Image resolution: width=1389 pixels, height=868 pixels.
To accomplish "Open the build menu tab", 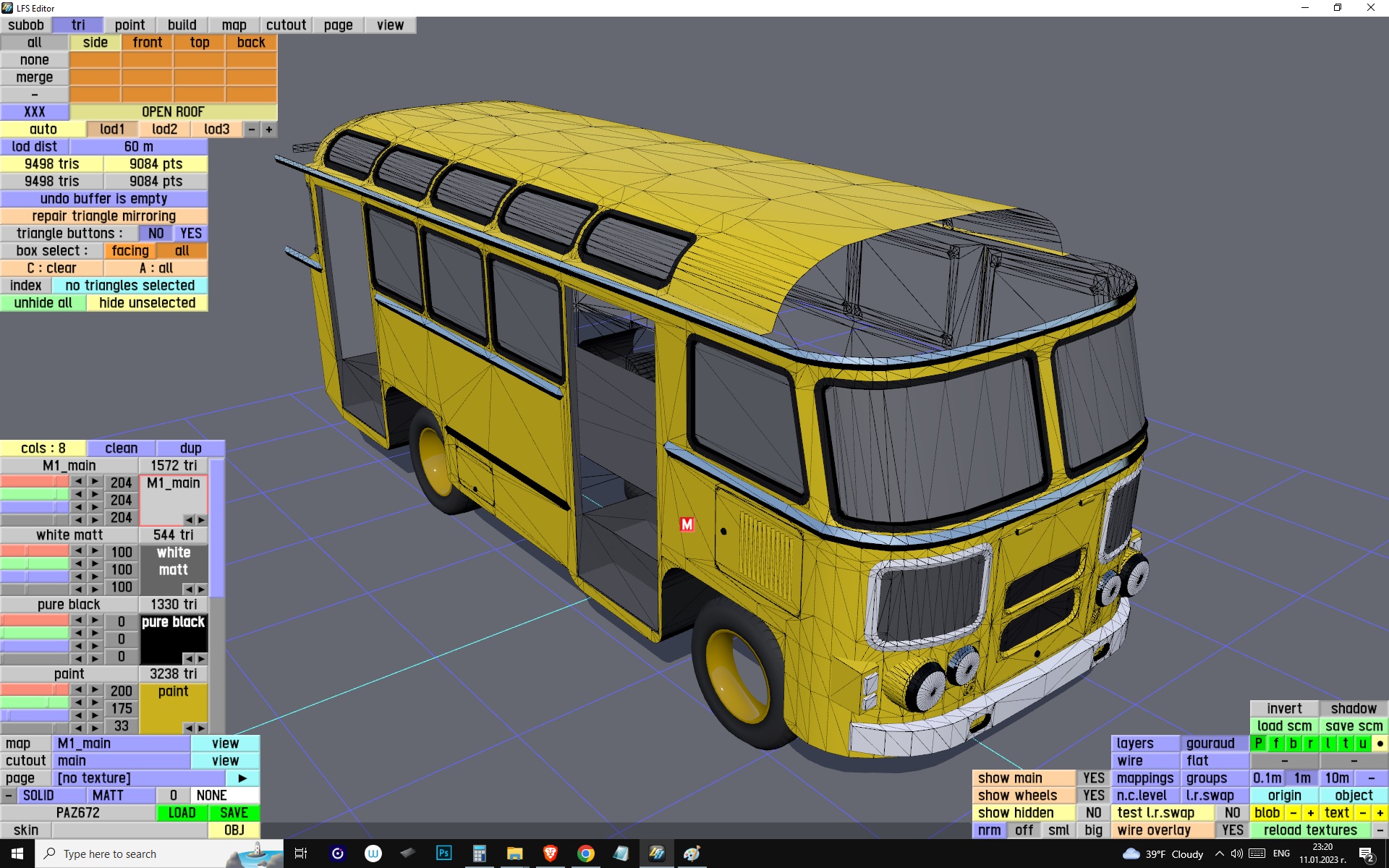I will (x=182, y=25).
